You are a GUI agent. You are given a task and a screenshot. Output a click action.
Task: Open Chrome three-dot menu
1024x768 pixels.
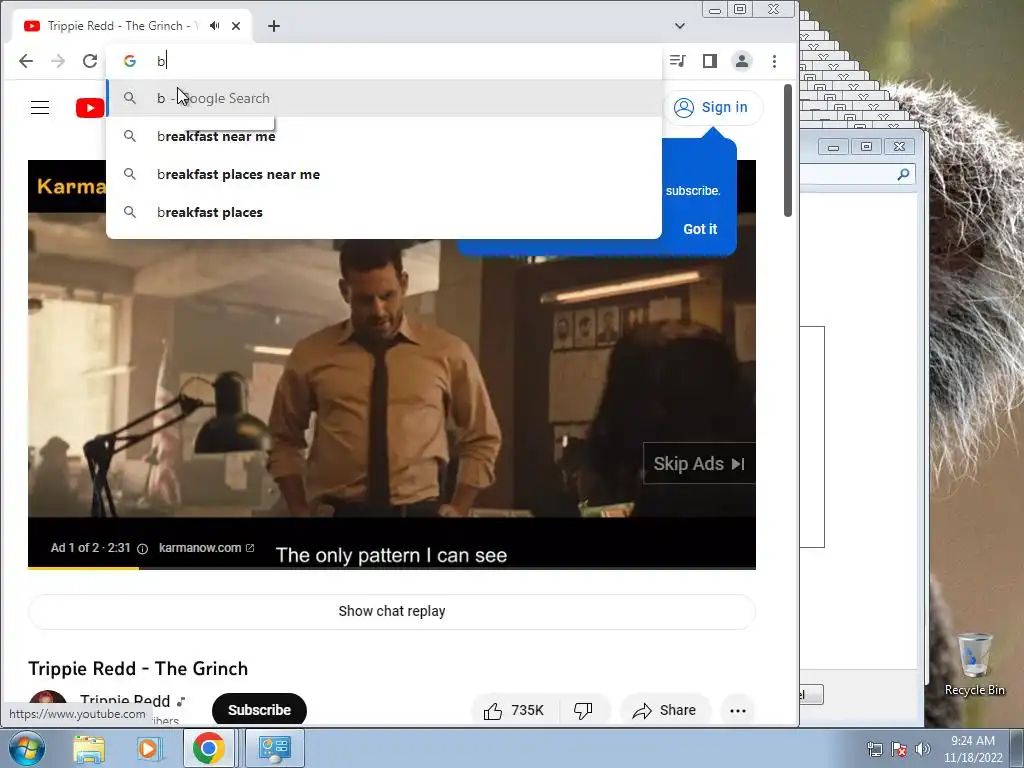tap(775, 61)
